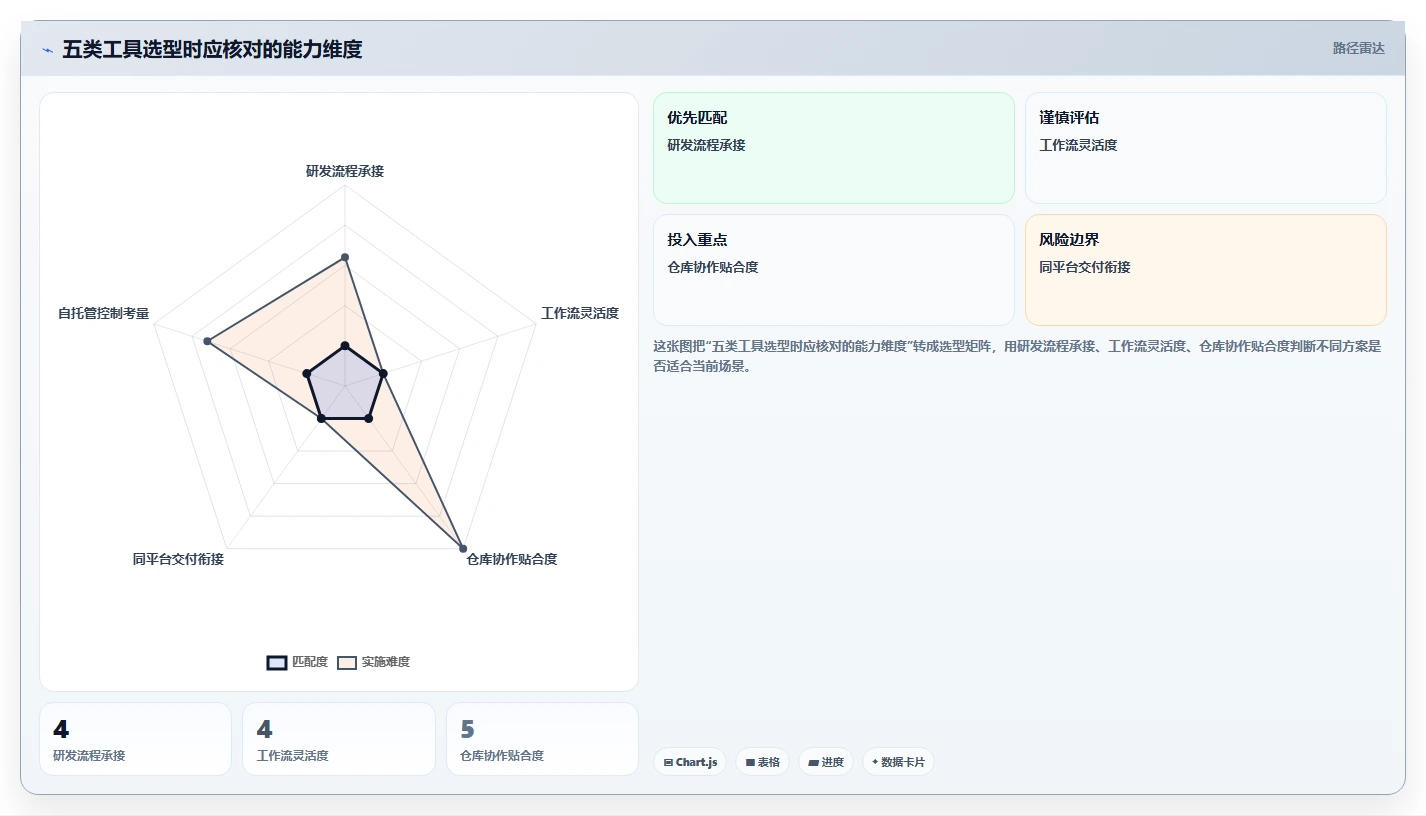Click the 实施难度 legend label text
This screenshot has height=816, width=1426.
tap(386, 662)
